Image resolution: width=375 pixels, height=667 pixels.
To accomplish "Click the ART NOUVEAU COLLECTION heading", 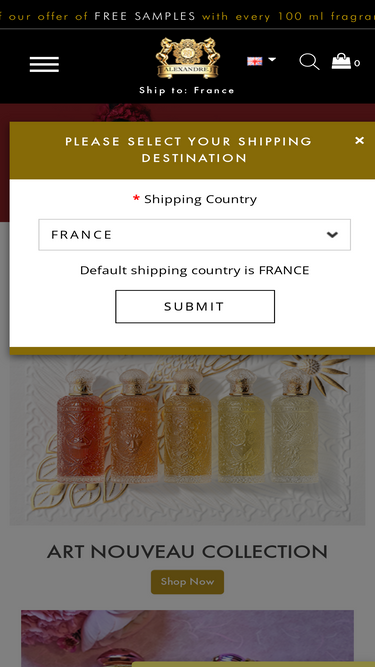I will [x=188, y=552].
